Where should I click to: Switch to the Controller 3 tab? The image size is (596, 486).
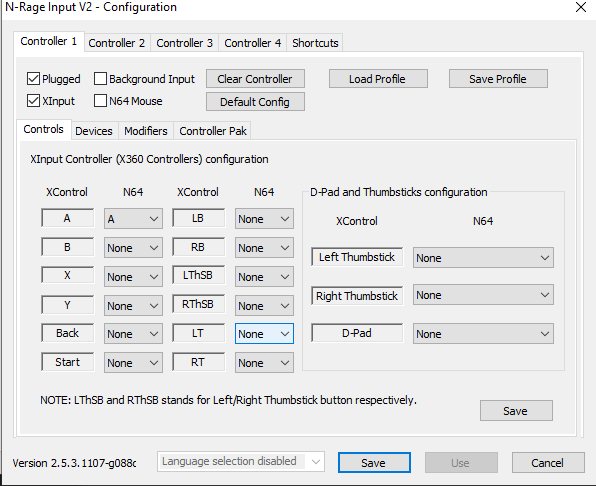coord(184,43)
